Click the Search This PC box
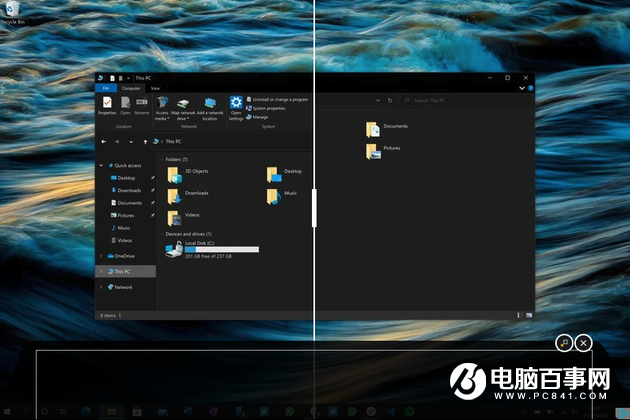Viewport: 630px width, 420px height. [x=465, y=100]
